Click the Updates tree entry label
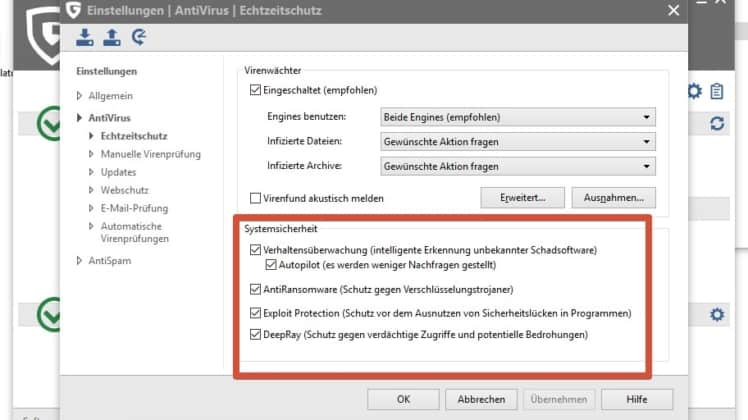The height and width of the screenshot is (420, 748). pos(118,172)
